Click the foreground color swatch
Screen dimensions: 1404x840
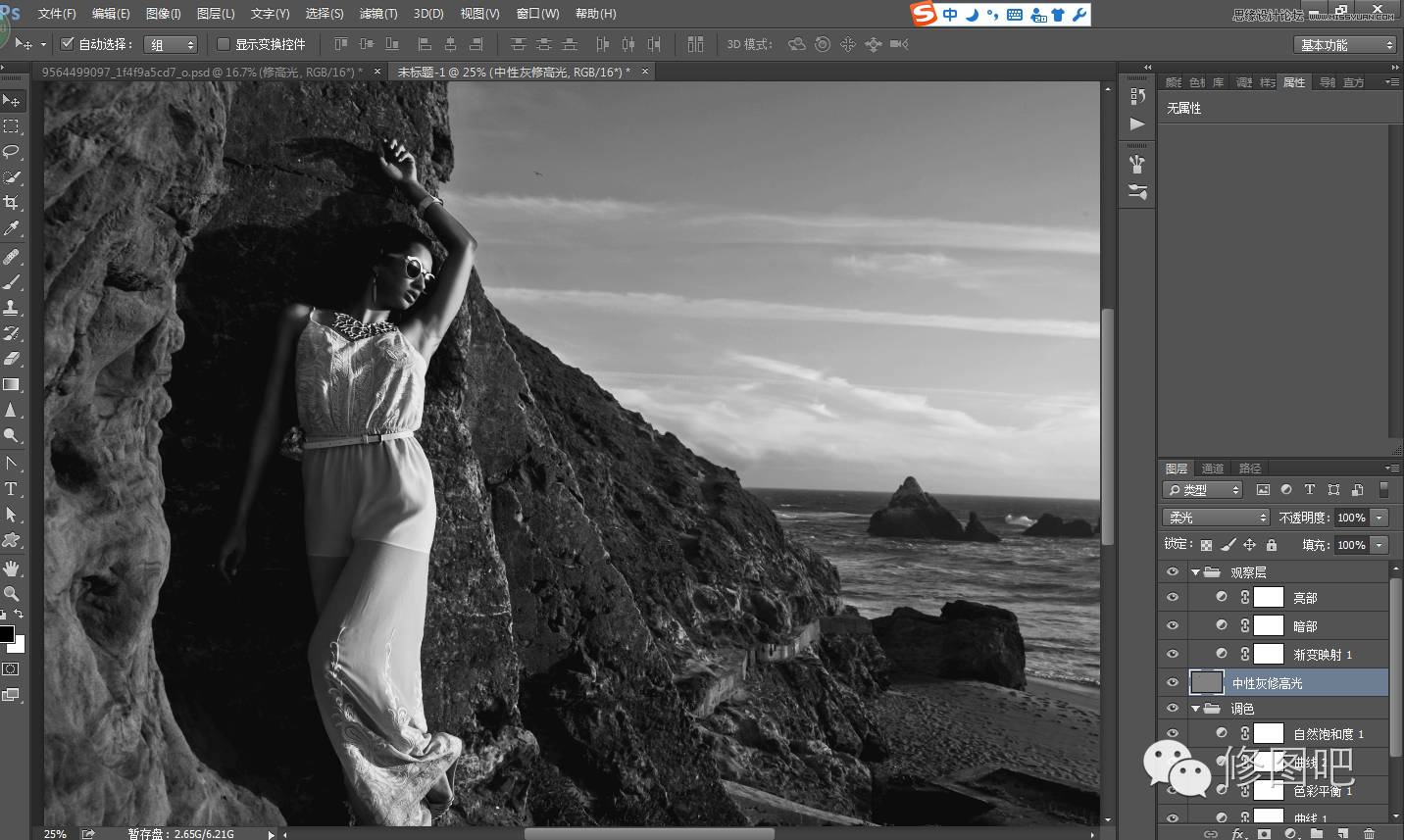(7, 634)
